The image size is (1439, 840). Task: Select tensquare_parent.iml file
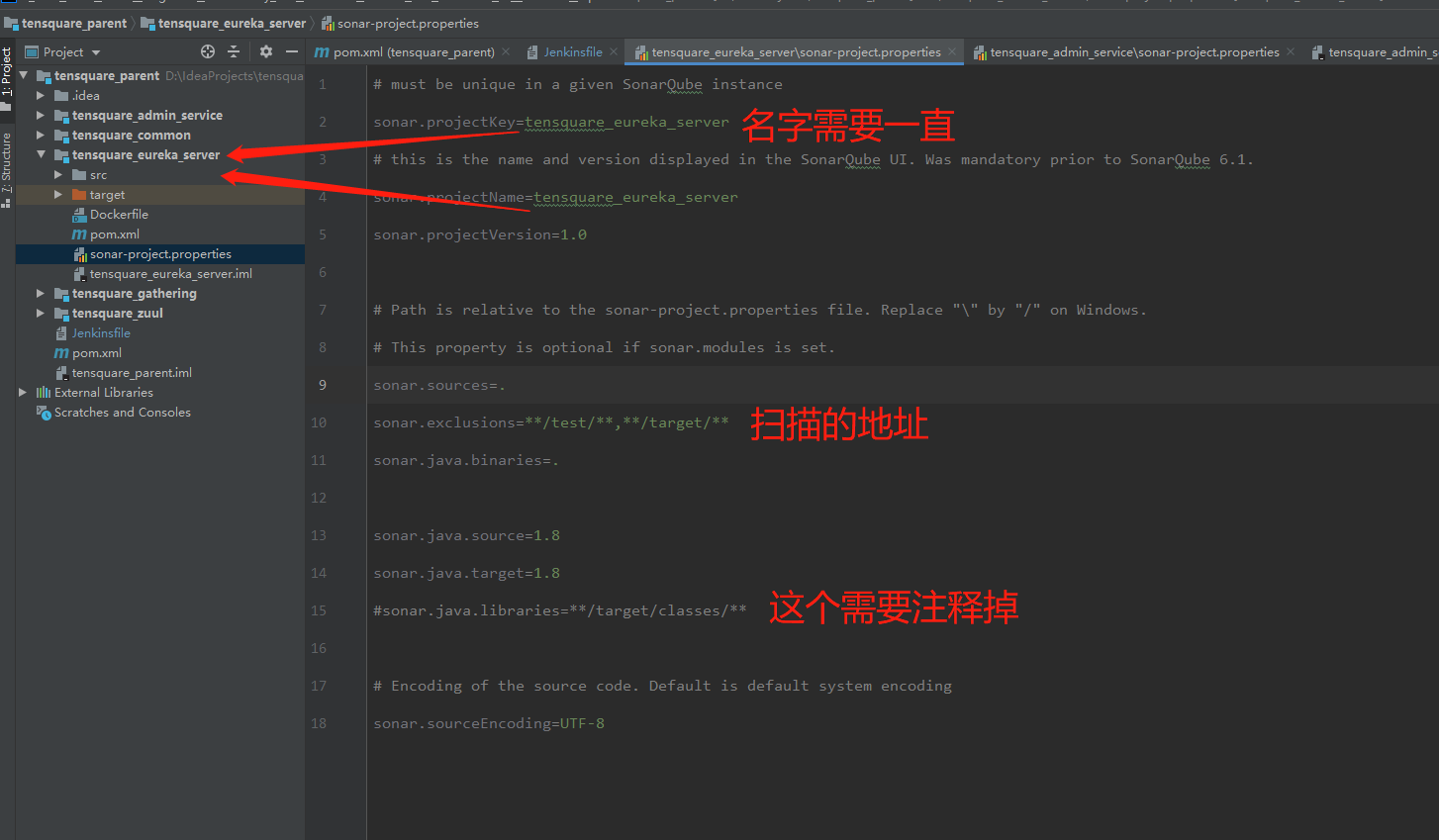(x=132, y=373)
